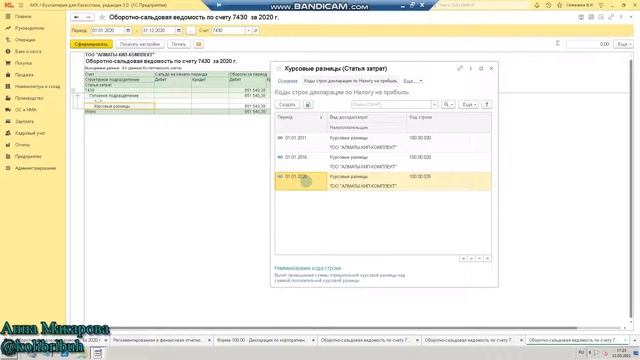Switch to Коды строк декларации tab
This screenshot has height=360, width=640.
tap(350, 81)
